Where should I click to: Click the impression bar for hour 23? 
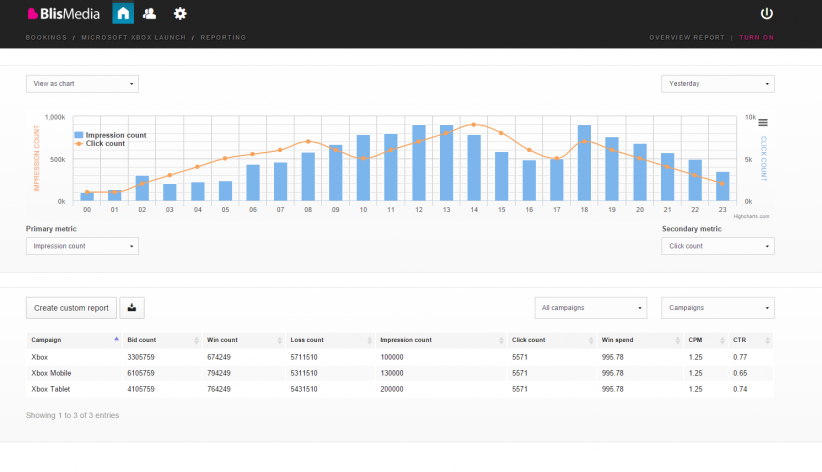[x=722, y=187]
